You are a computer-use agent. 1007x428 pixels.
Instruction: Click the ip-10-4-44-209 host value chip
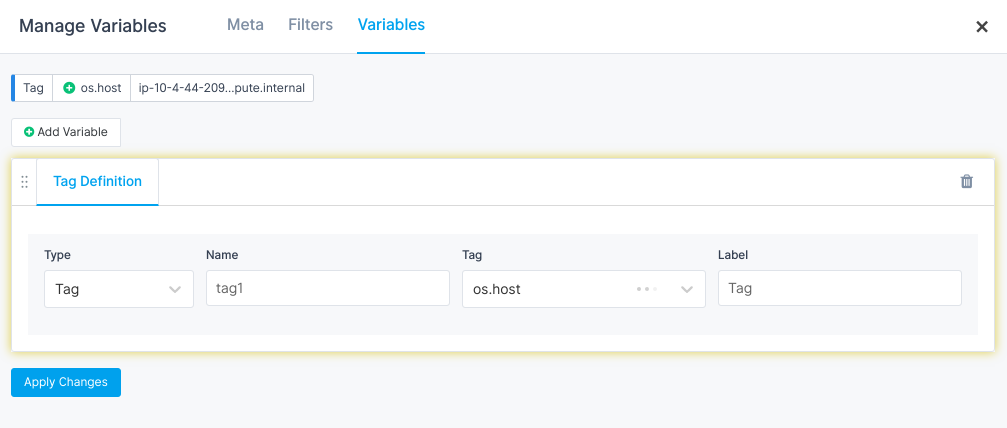(x=222, y=88)
